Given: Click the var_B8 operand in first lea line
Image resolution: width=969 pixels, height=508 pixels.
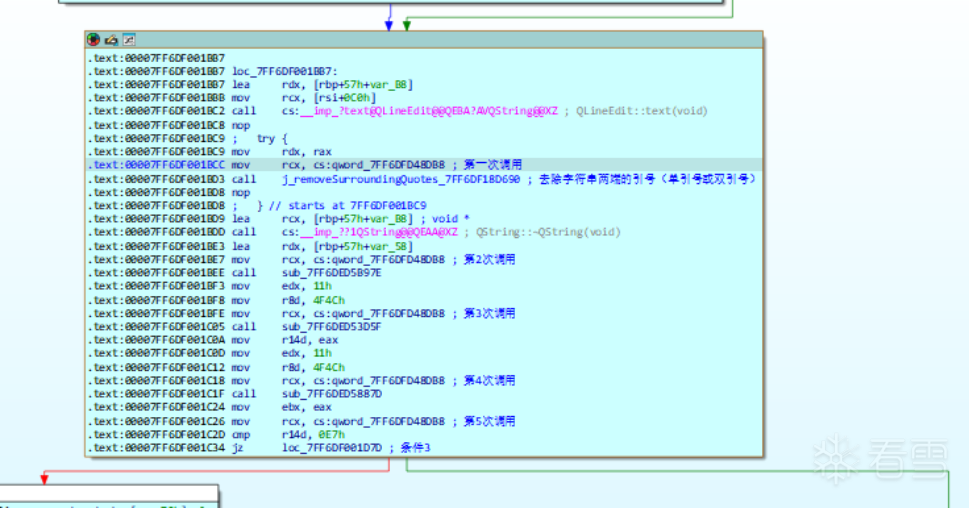Looking at the screenshot, I should [389, 85].
